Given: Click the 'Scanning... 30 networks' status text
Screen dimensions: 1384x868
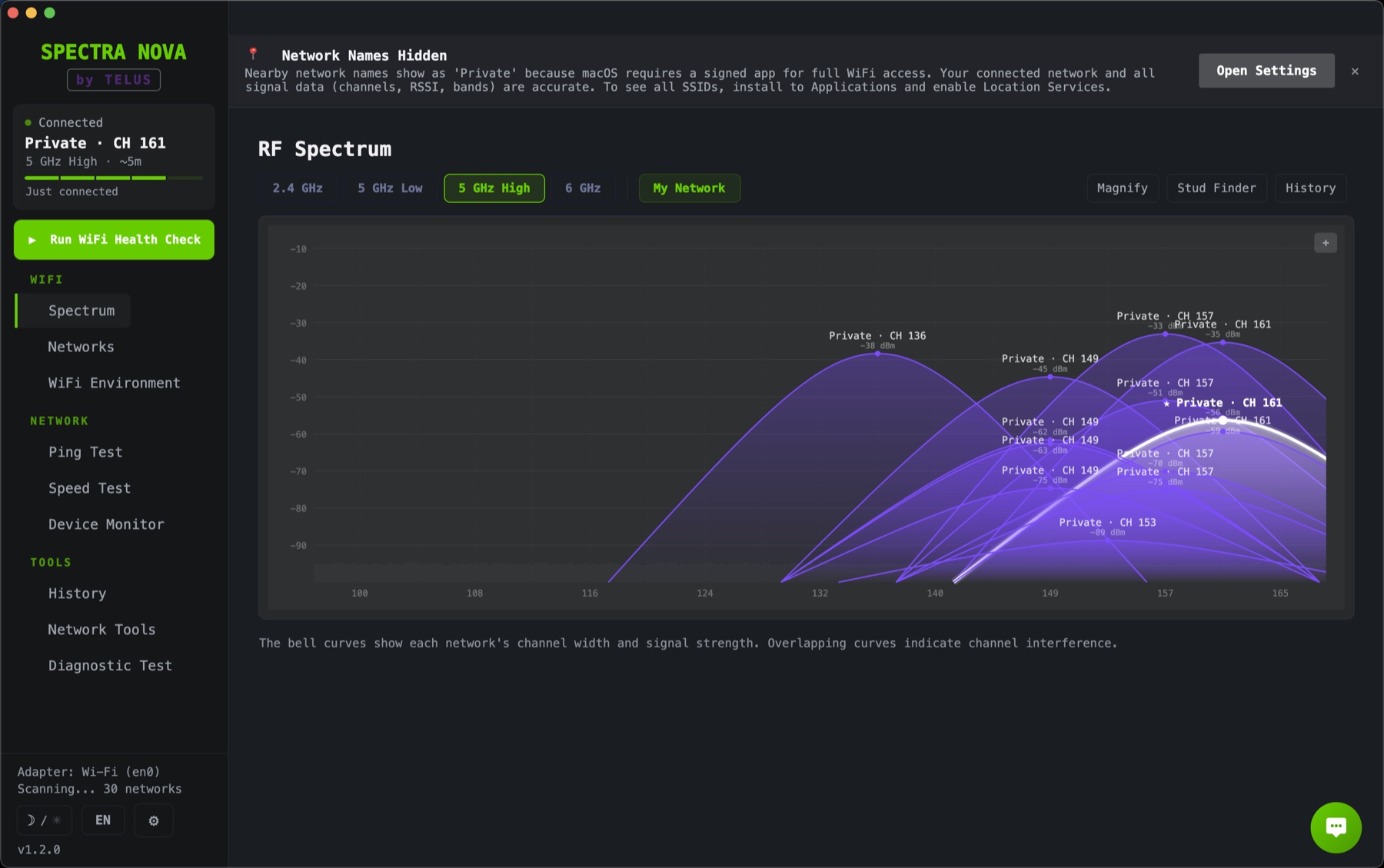Looking at the screenshot, I should [x=100, y=789].
